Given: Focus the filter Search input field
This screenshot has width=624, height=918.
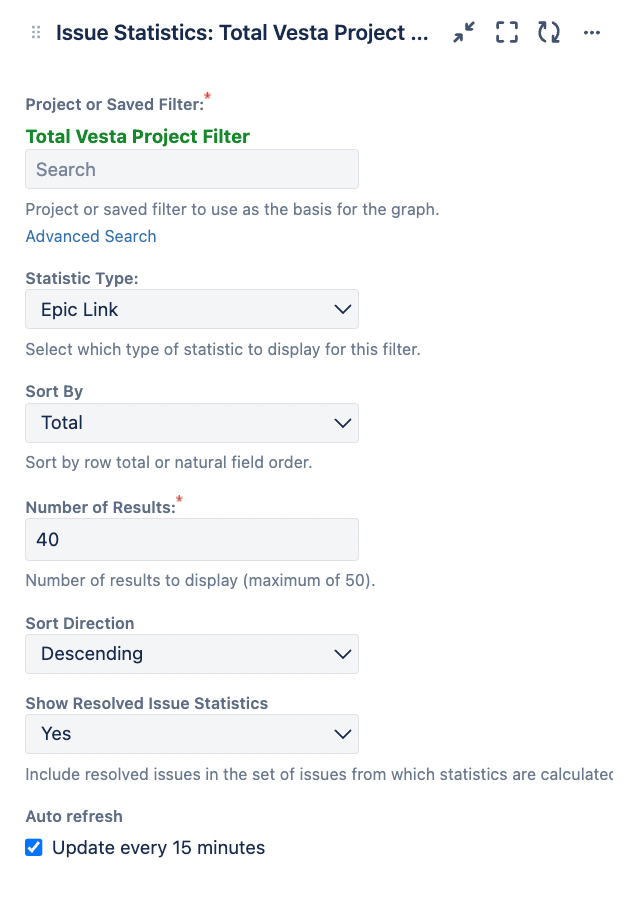Looking at the screenshot, I should [x=192, y=169].
